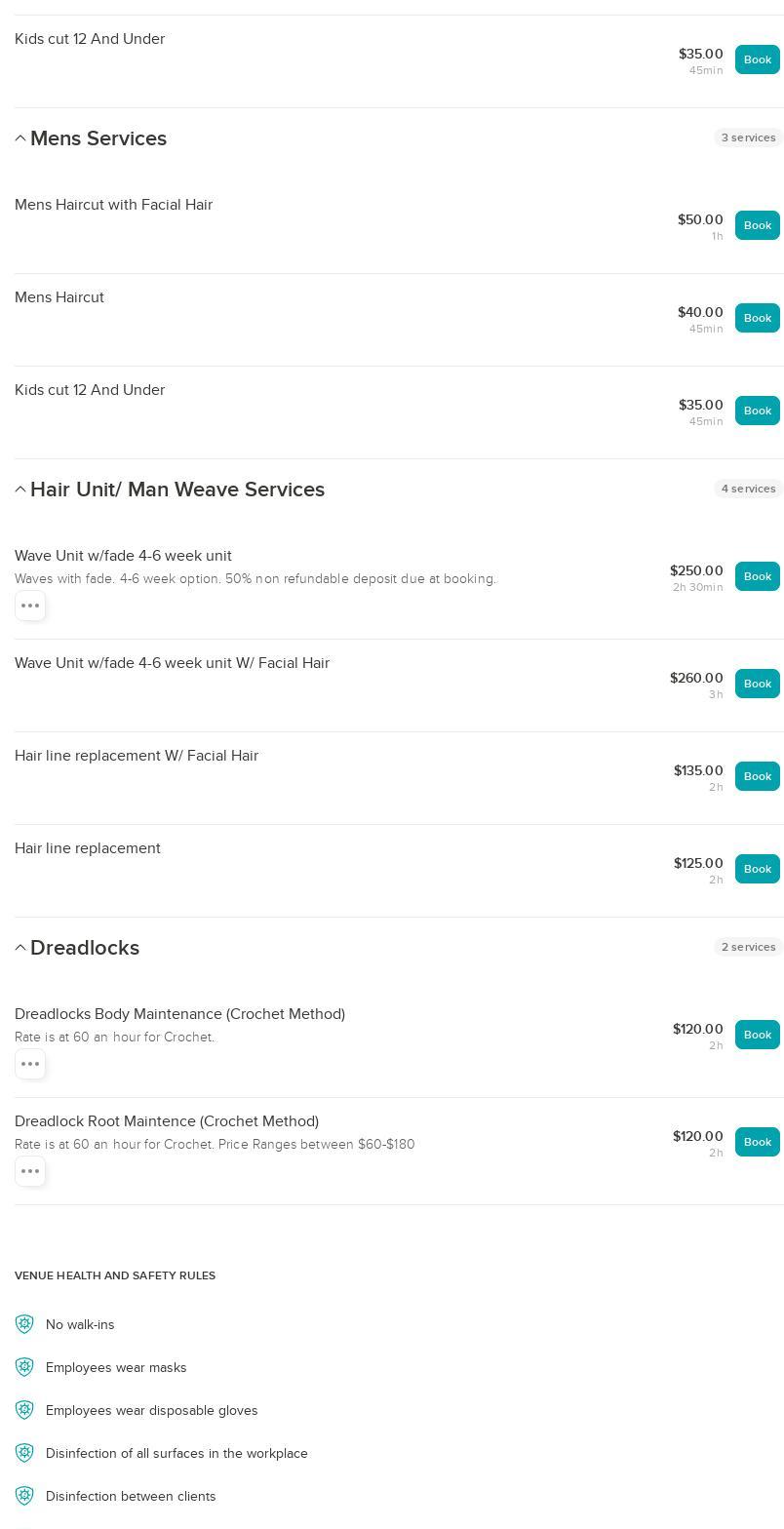Click the Employees wear masks shield icon

coord(24,1367)
